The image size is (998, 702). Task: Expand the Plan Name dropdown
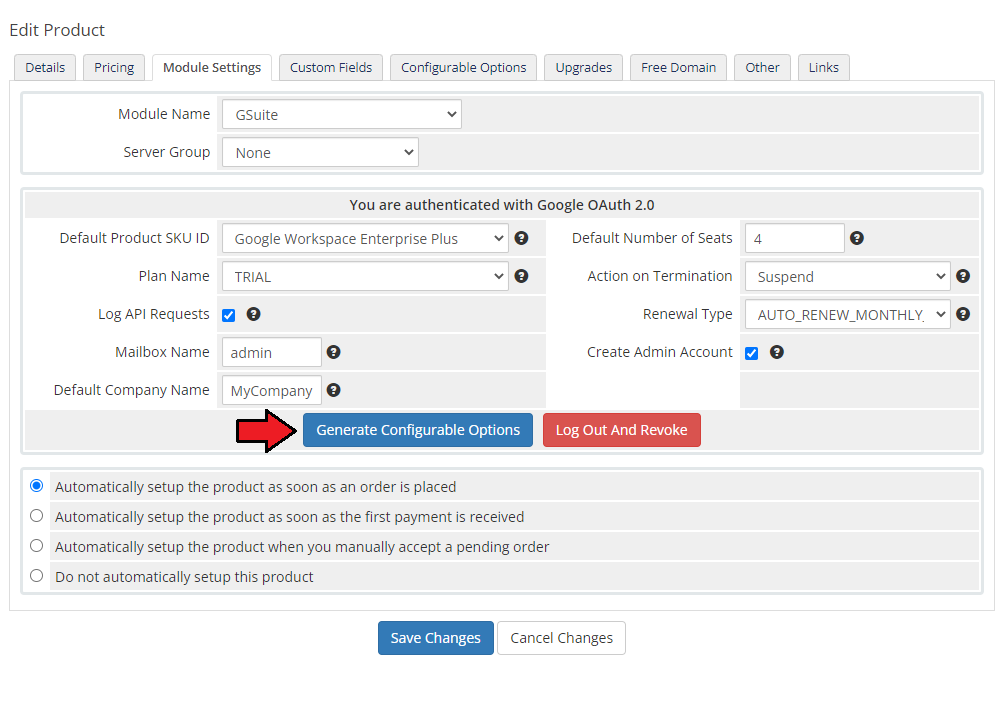[x=365, y=277]
